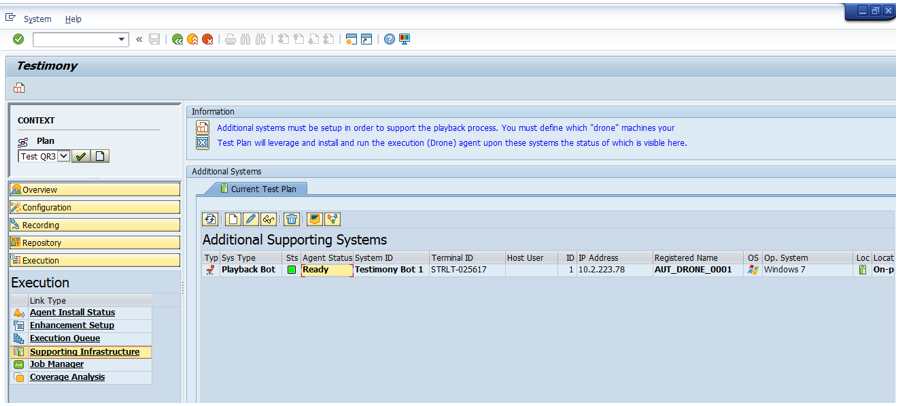Open the Coverage Analysis link
Viewport: 899px width, 406px height.
pyautogui.click(x=67, y=377)
